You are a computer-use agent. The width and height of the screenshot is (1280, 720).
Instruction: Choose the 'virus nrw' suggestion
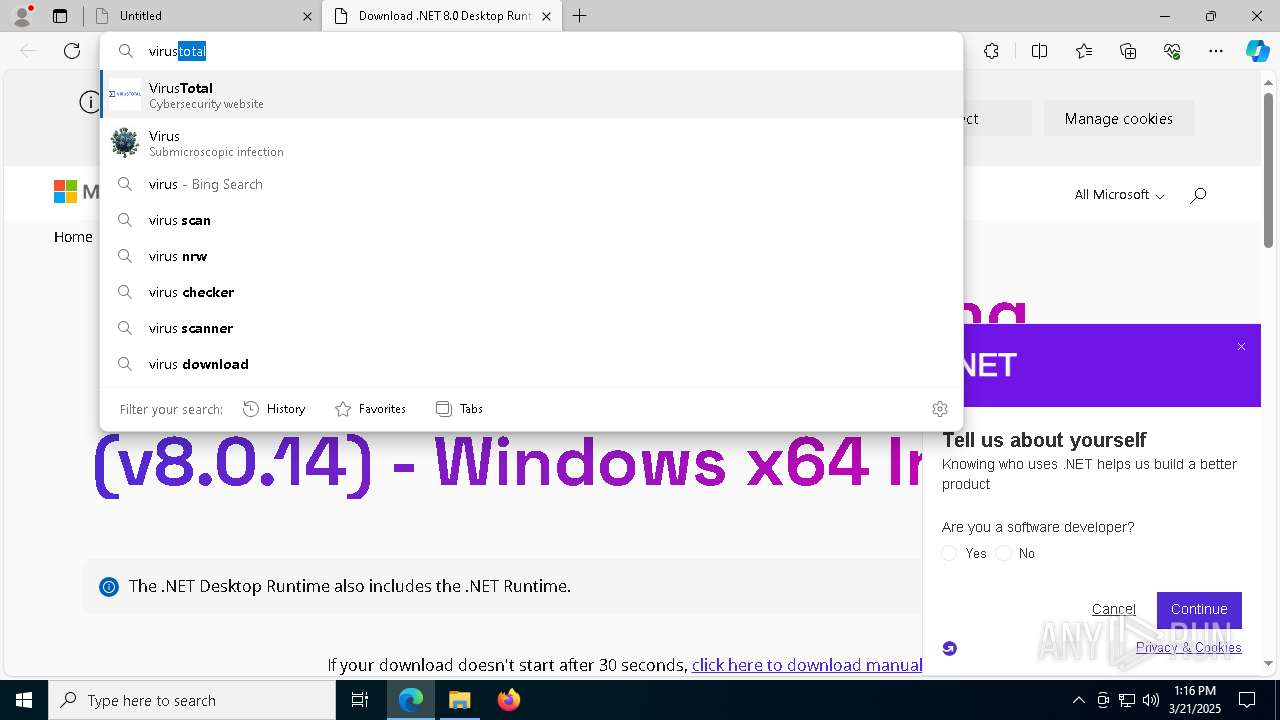531,256
